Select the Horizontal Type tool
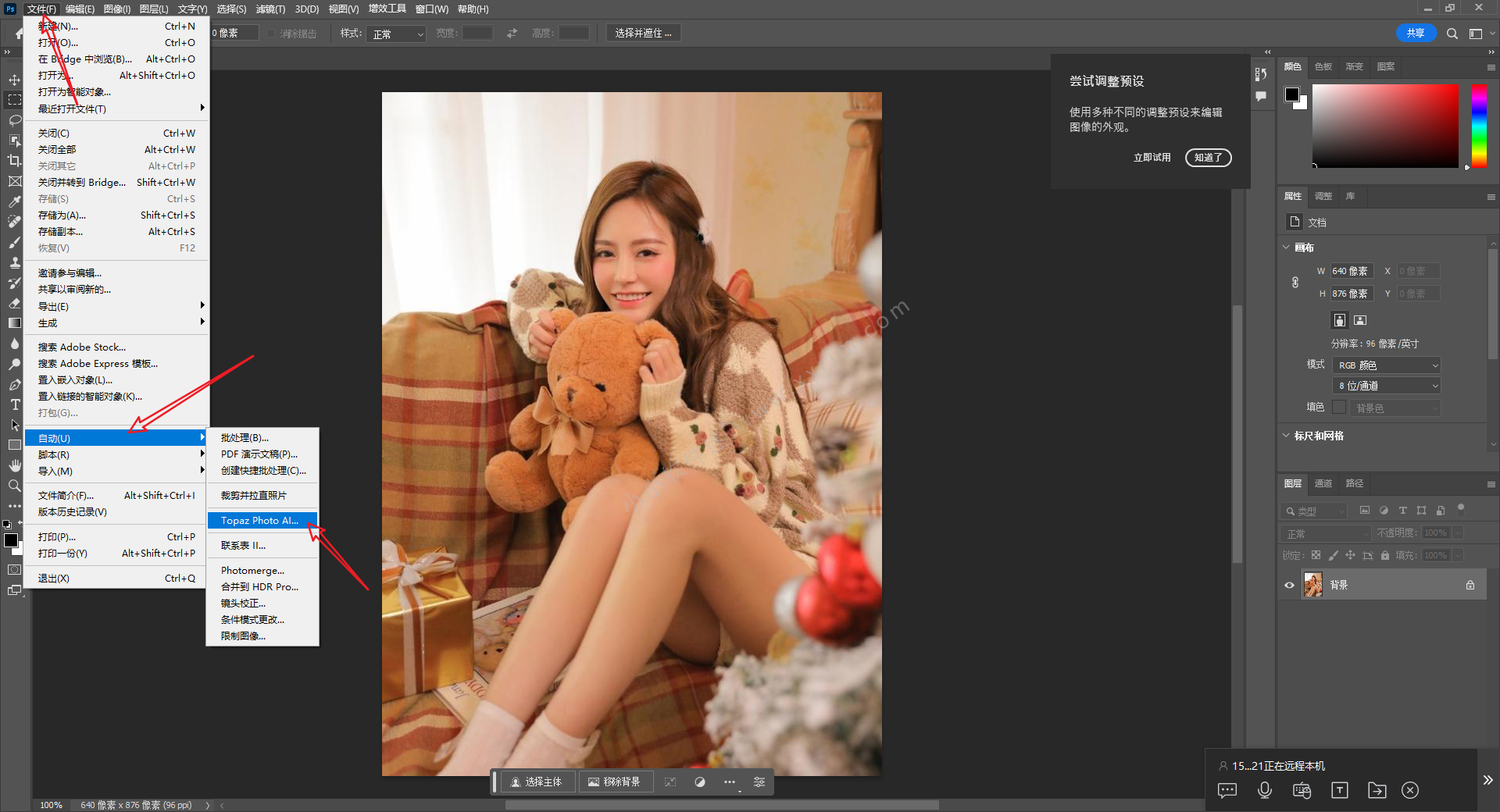Image resolution: width=1500 pixels, height=812 pixels. click(x=14, y=404)
